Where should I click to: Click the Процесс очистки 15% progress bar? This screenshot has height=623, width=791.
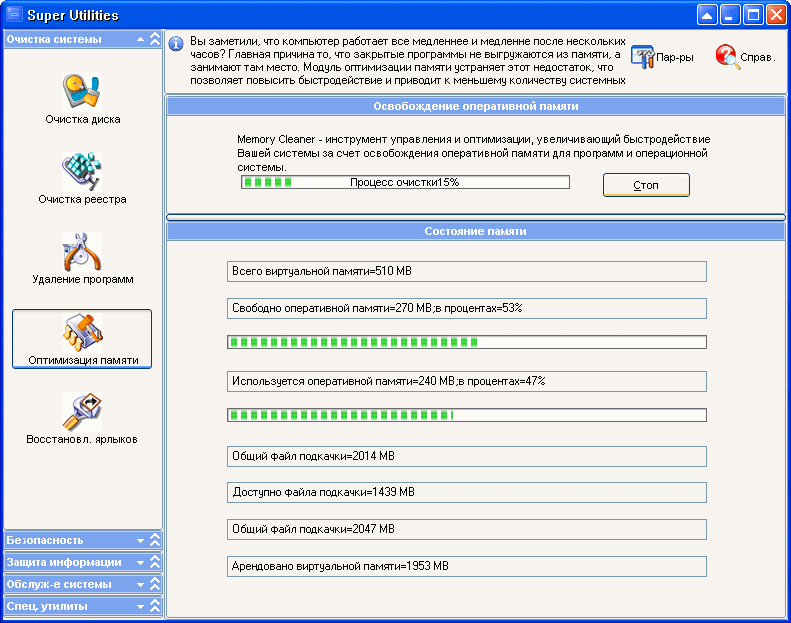pos(406,182)
